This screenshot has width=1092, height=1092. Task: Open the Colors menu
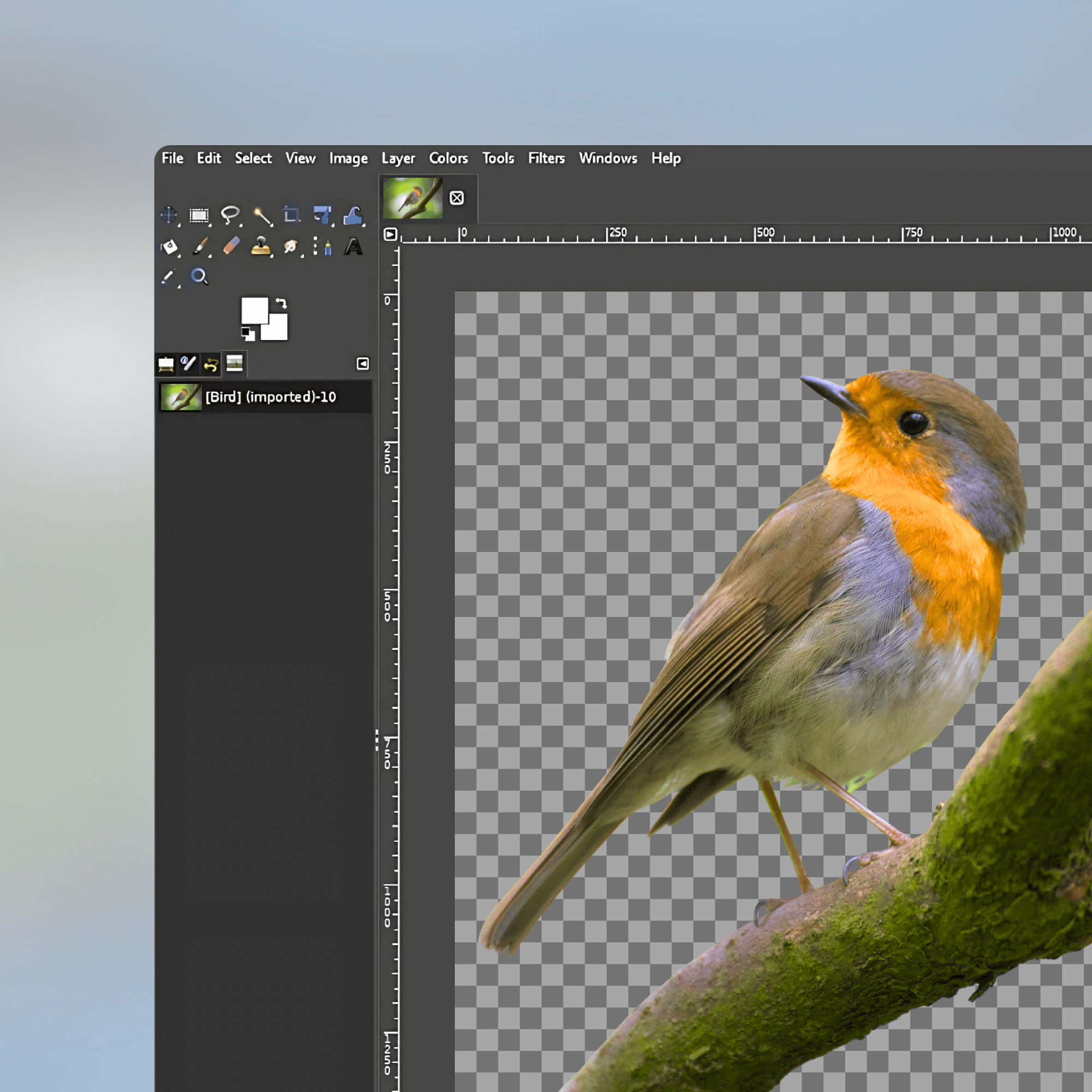pyautogui.click(x=448, y=158)
